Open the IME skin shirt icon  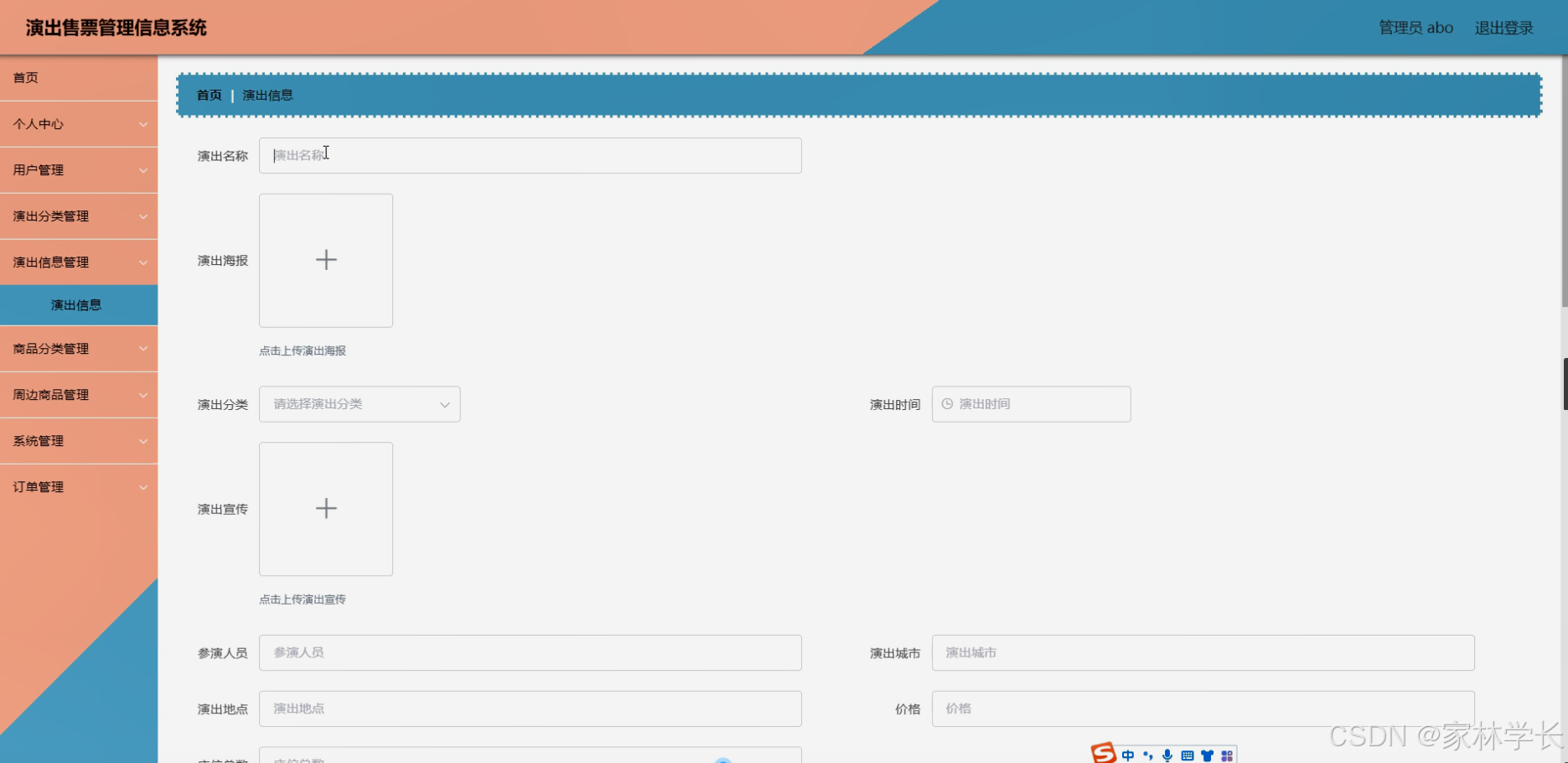tap(1207, 755)
